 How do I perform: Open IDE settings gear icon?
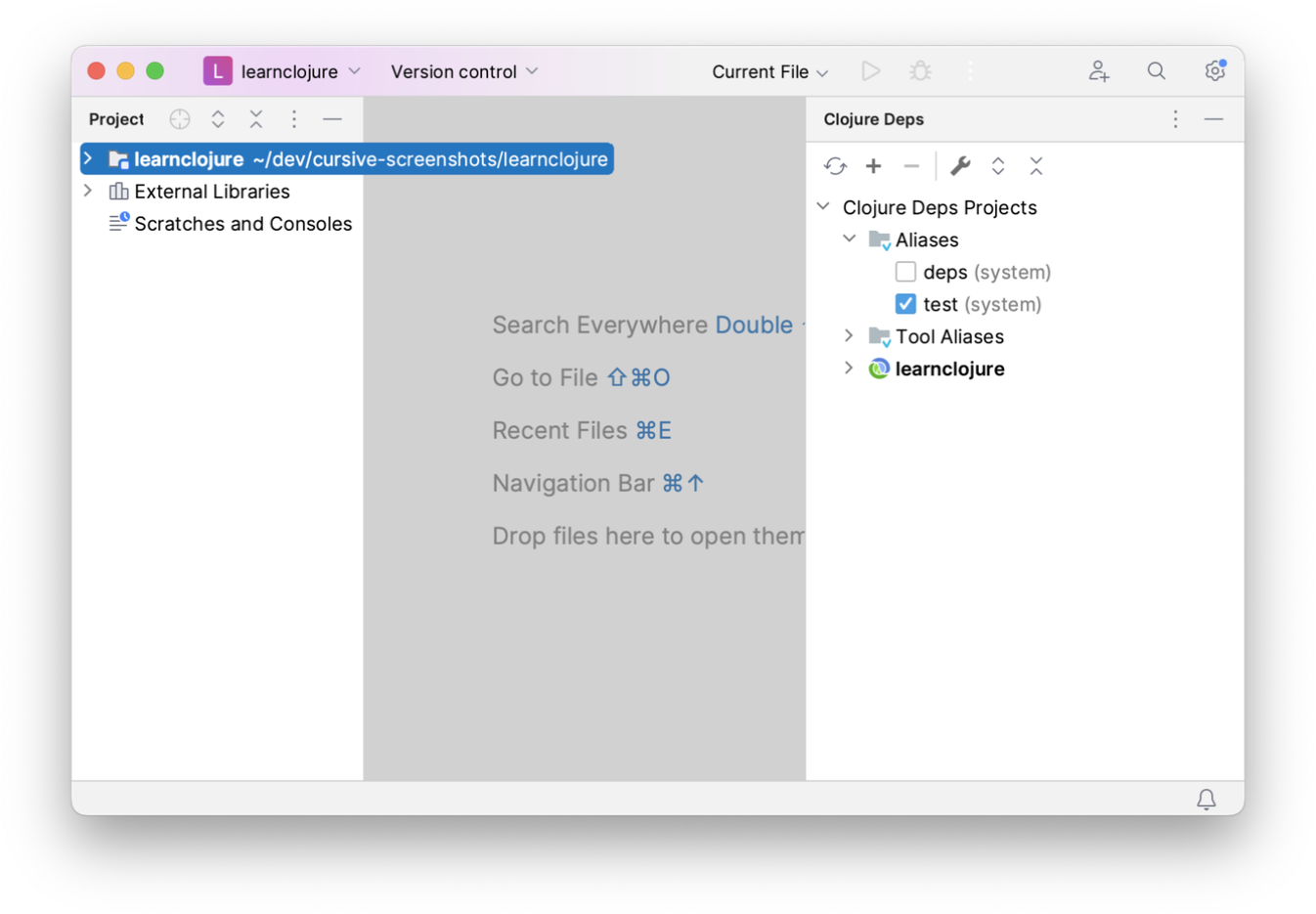(x=1215, y=70)
